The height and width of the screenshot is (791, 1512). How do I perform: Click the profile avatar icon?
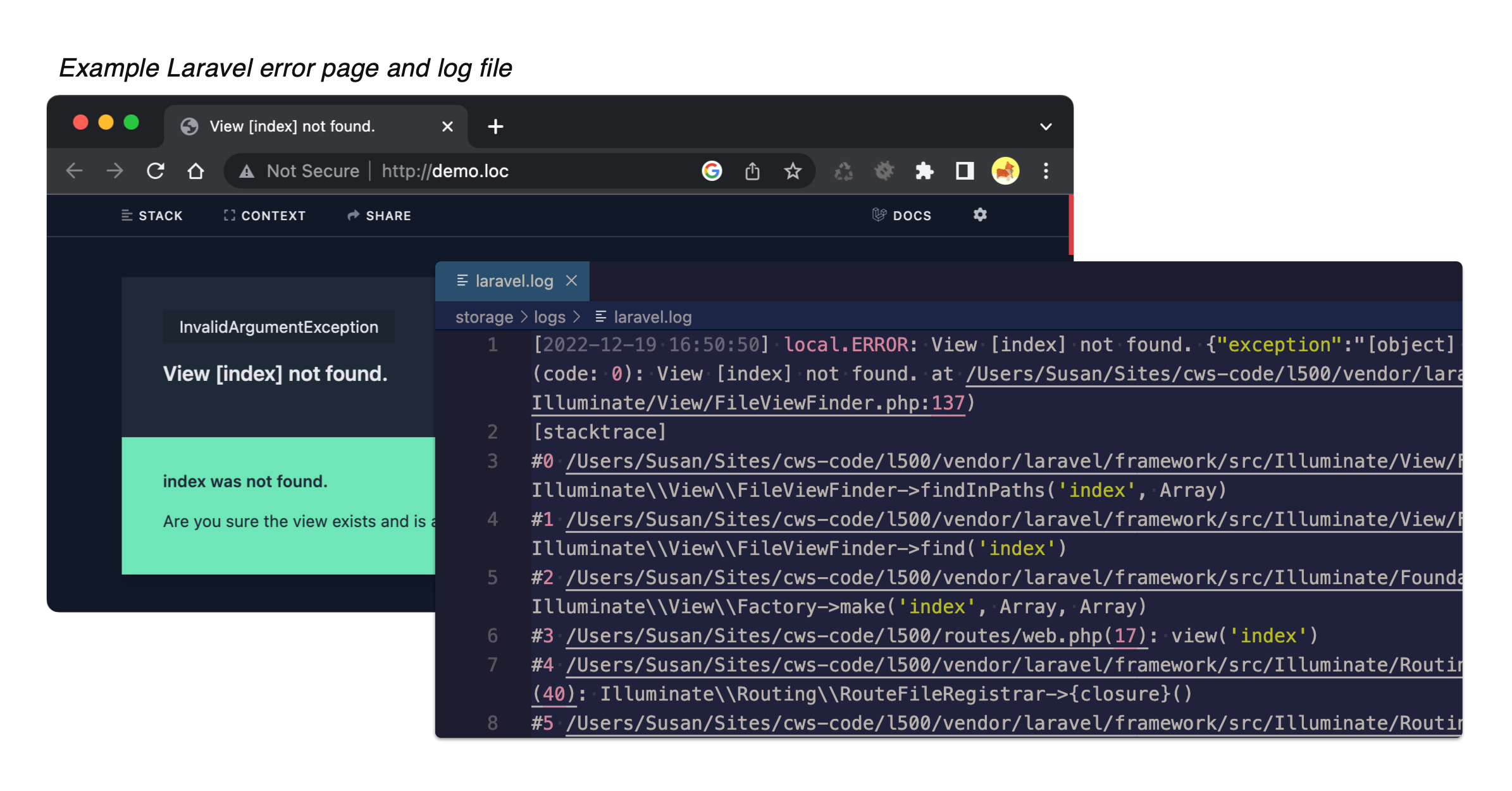point(1005,171)
